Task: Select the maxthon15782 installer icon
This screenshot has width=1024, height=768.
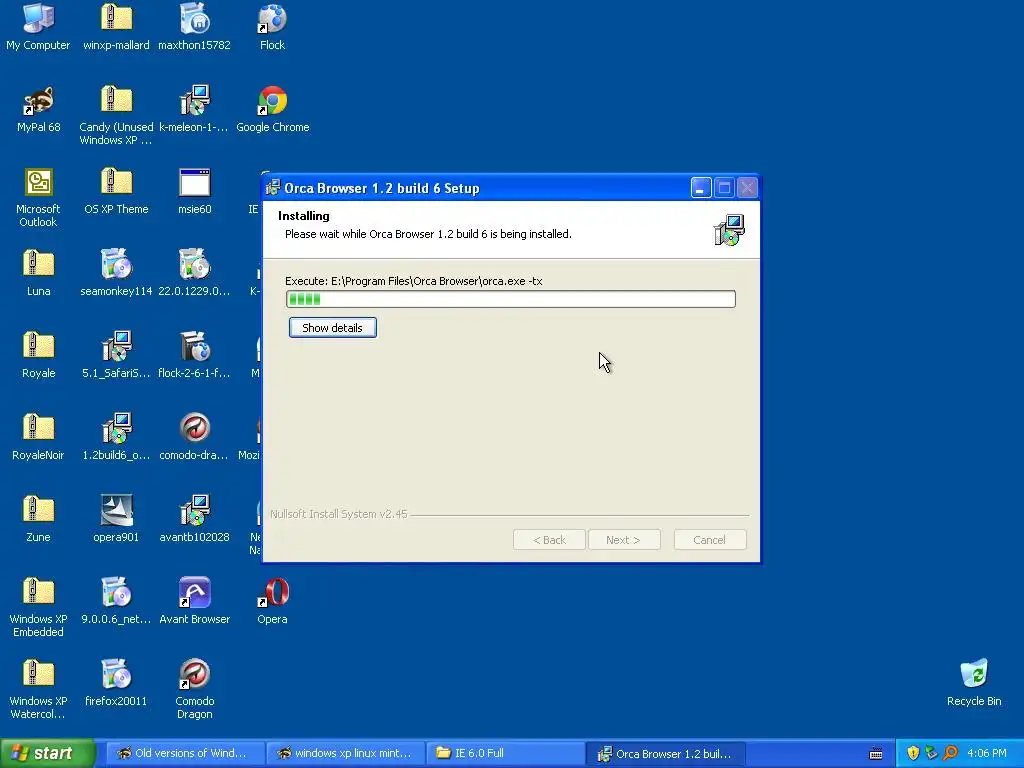Action: point(195,20)
